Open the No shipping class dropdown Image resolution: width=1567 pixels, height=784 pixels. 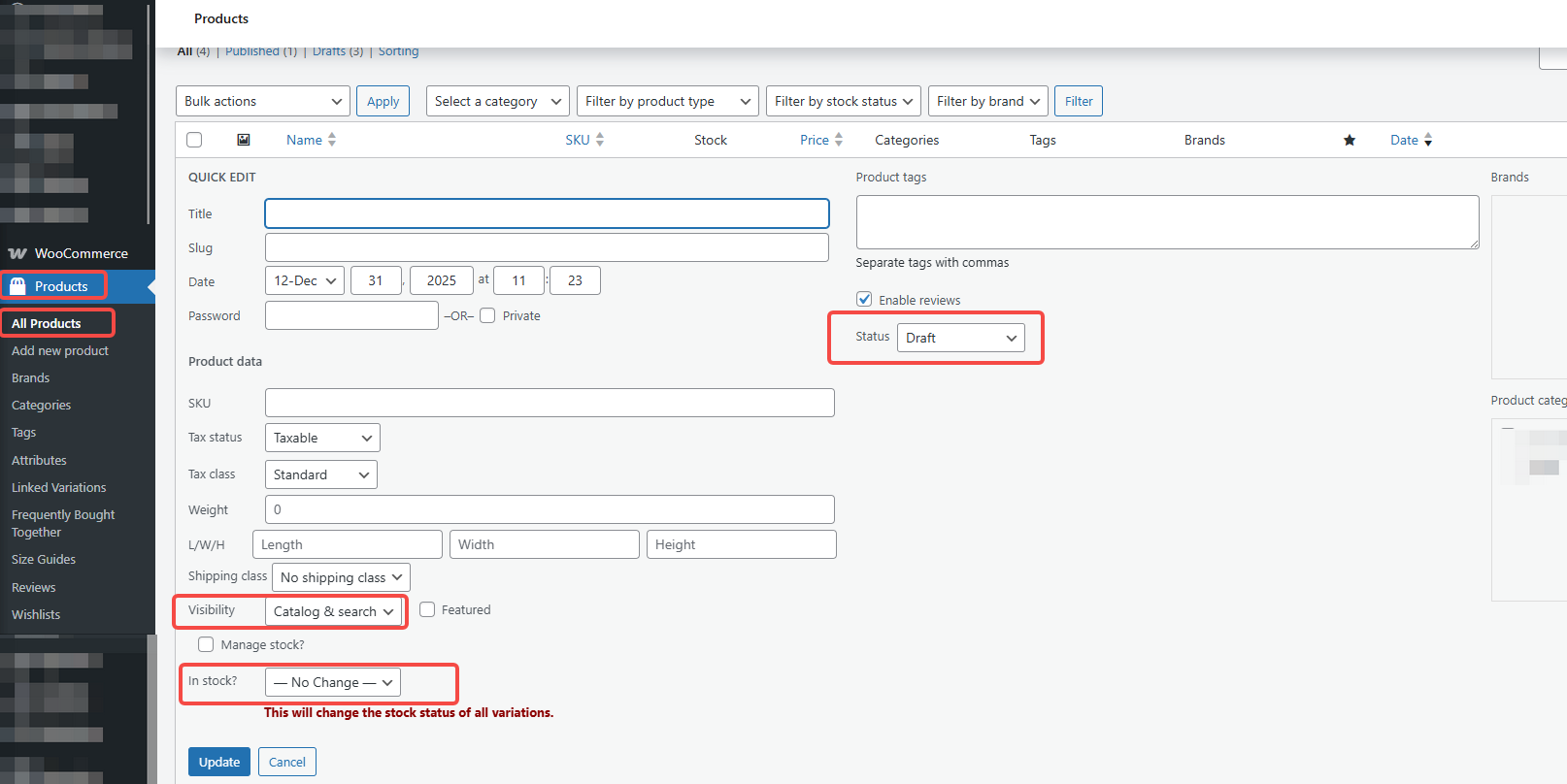tap(341, 577)
